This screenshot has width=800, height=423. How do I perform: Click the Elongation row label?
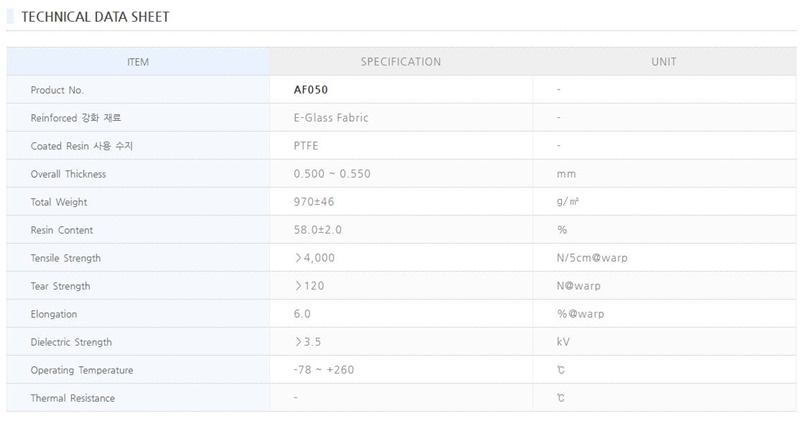click(53, 314)
